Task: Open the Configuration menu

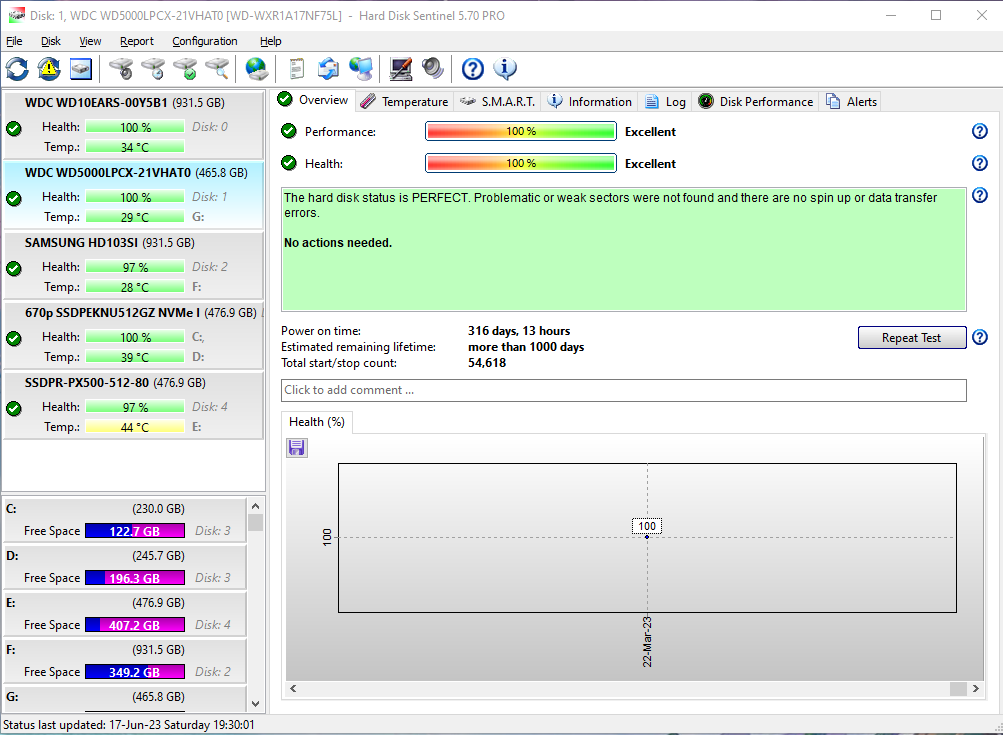Action: tap(205, 41)
